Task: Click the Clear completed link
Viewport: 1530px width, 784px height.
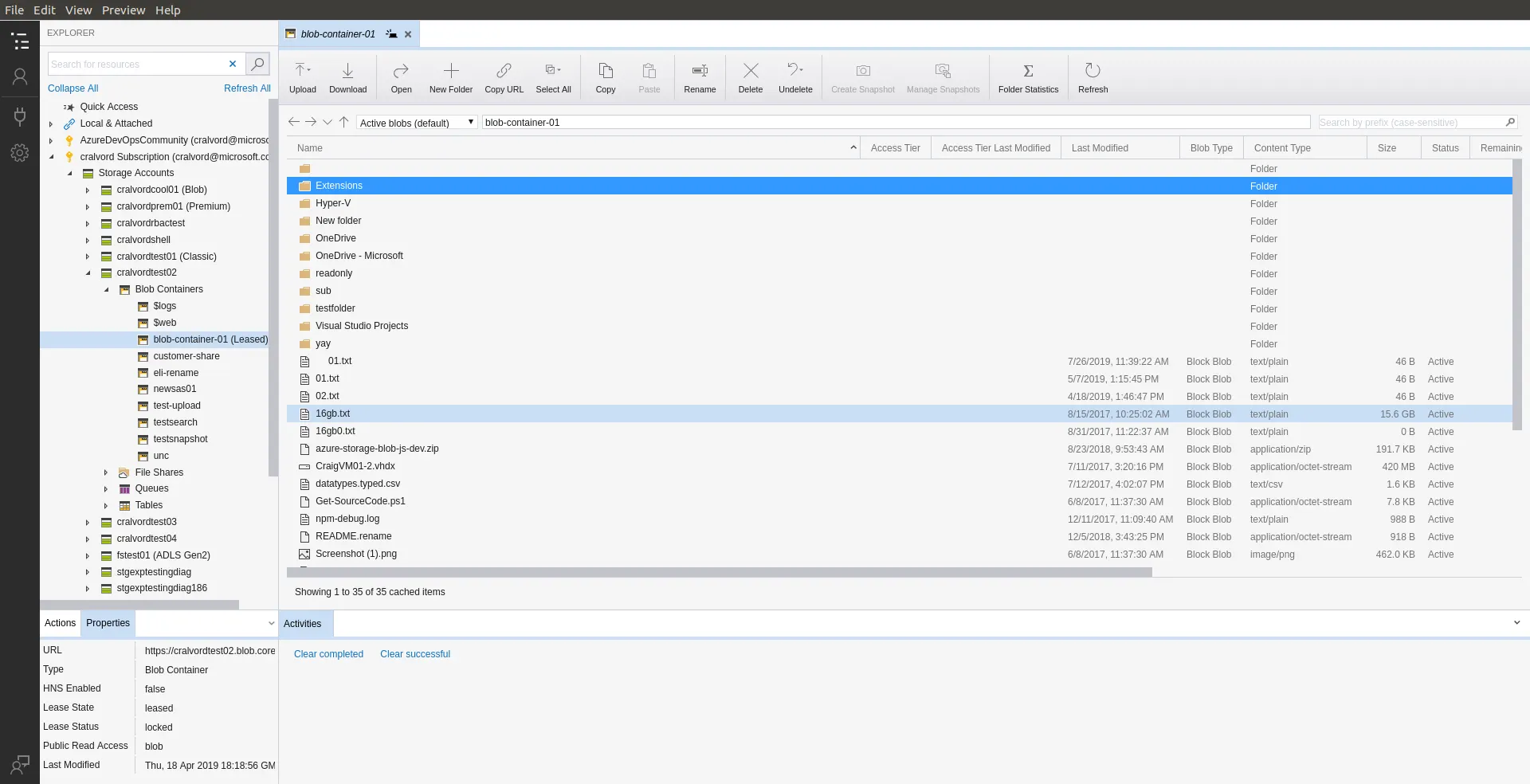Action: click(x=328, y=654)
